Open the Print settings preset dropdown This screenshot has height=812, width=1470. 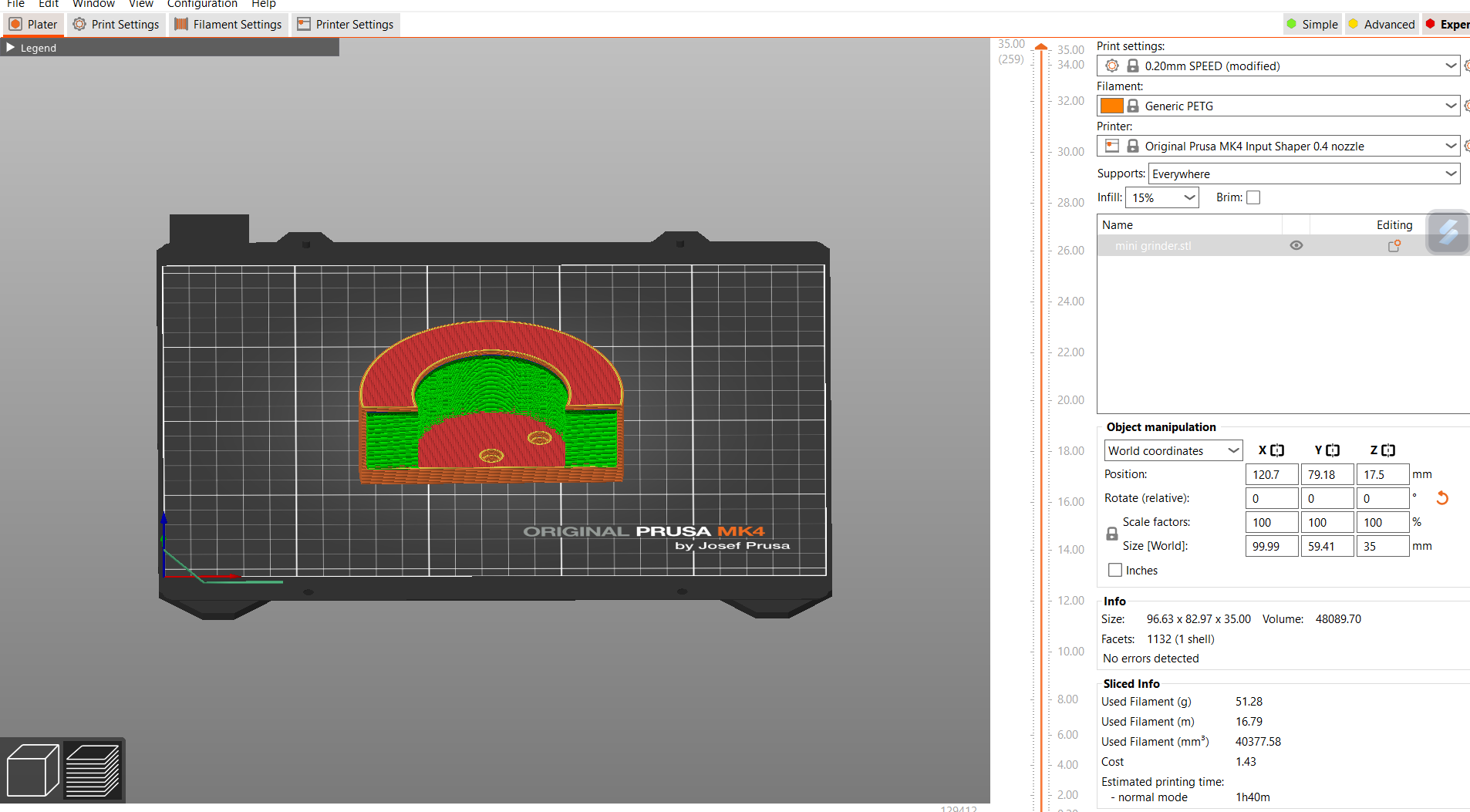[1278, 66]
